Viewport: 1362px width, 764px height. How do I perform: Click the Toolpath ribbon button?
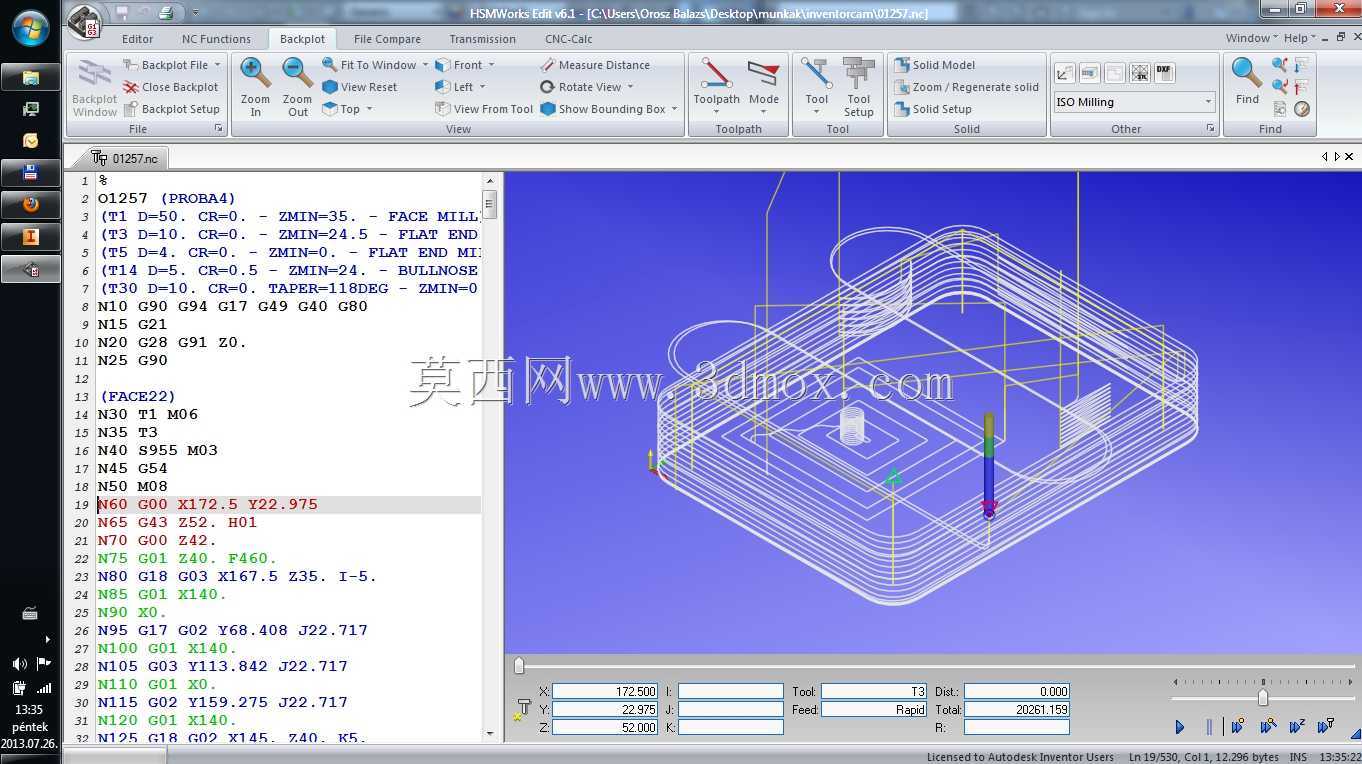[x=716, y=86]
